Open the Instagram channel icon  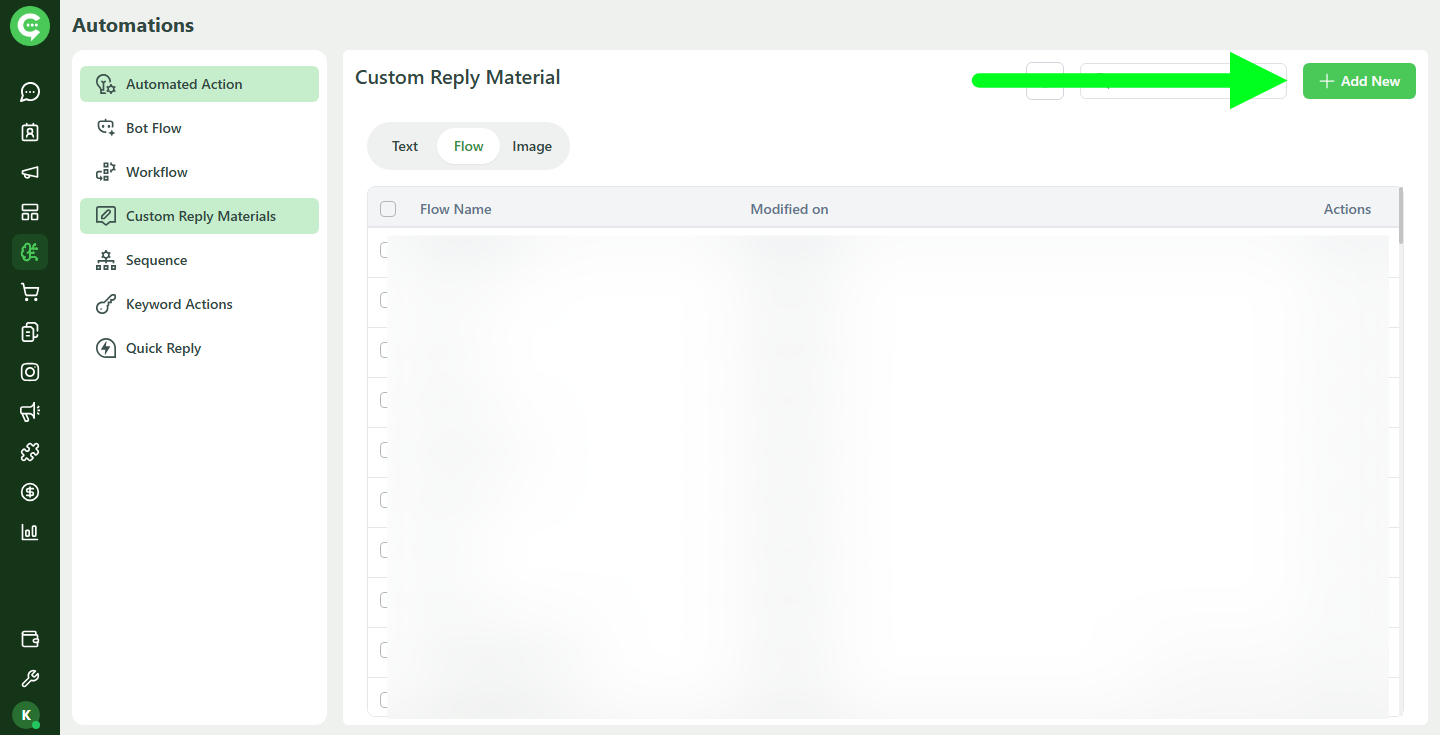pos(30,372)
